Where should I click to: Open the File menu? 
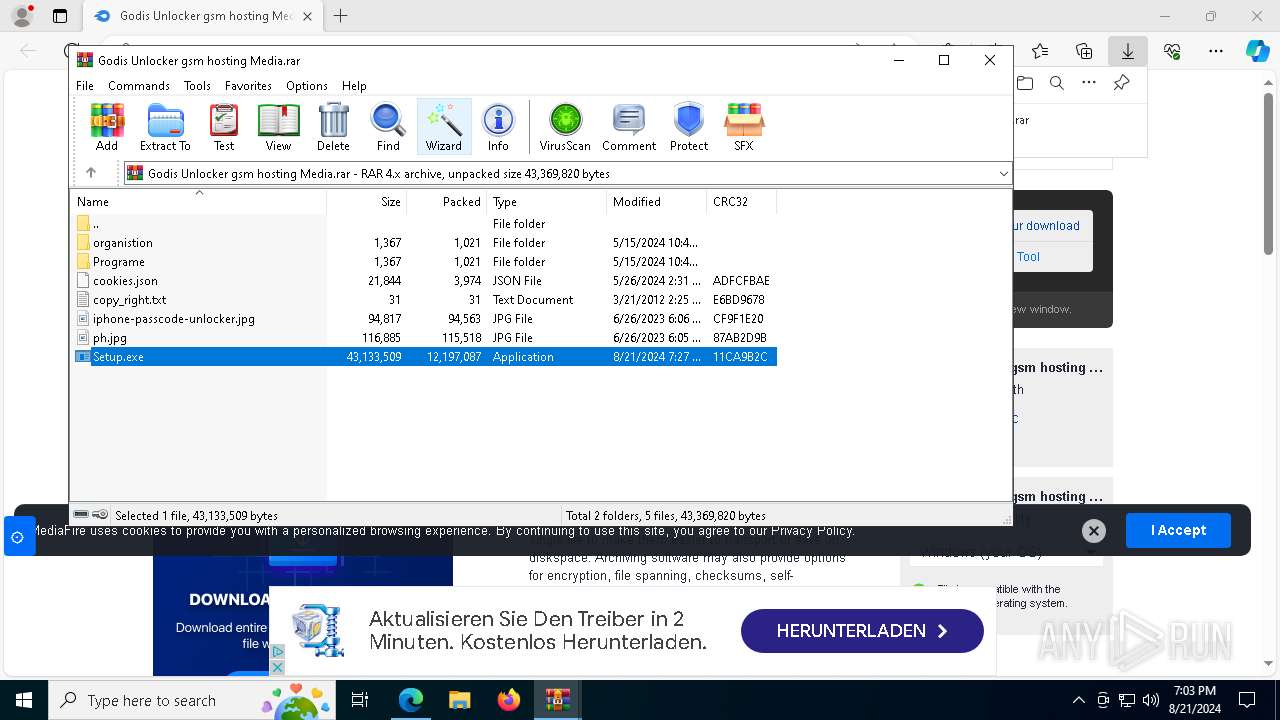(85, 86)
